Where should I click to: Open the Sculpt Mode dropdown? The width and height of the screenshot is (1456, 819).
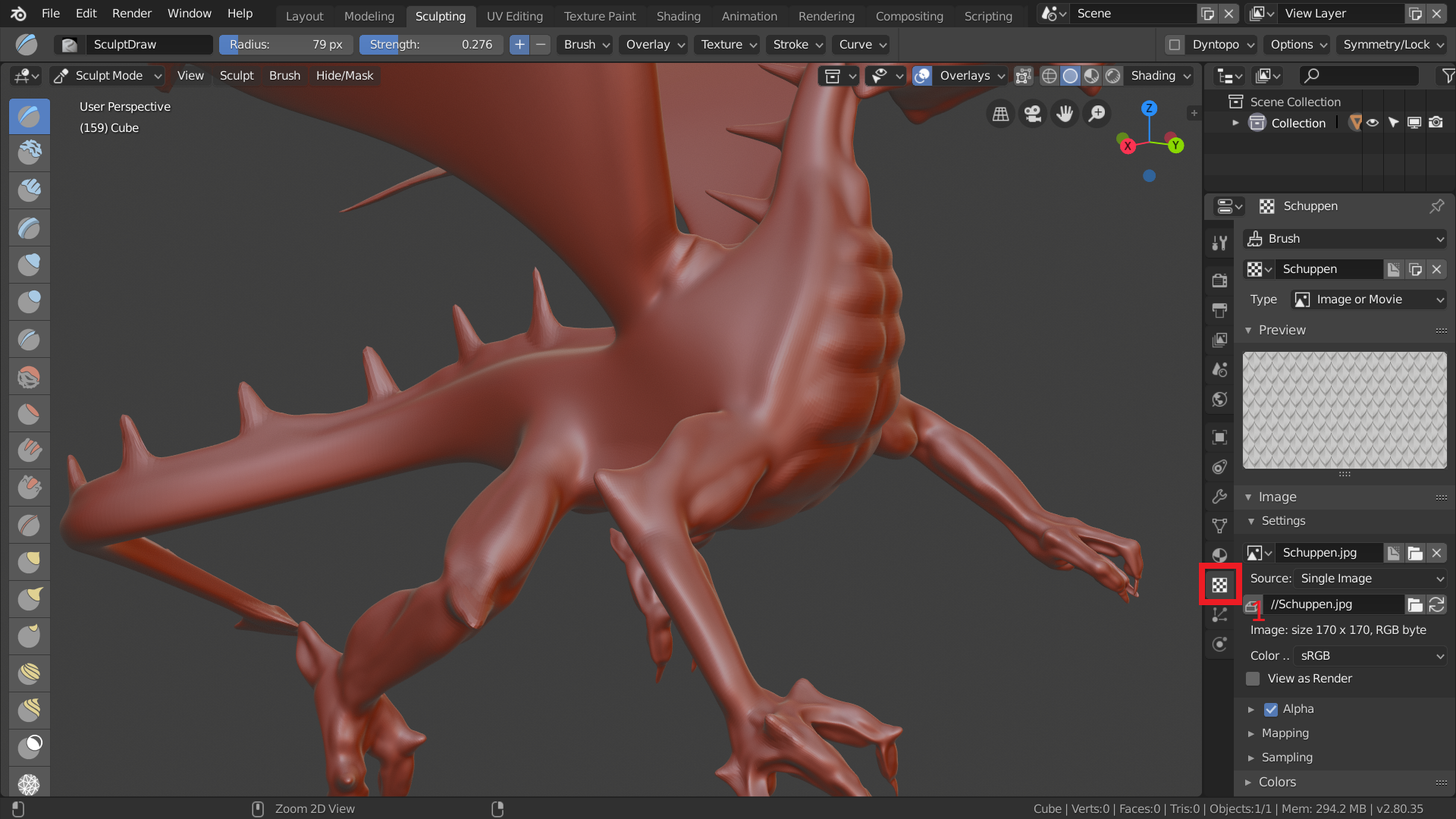point(108,76)
